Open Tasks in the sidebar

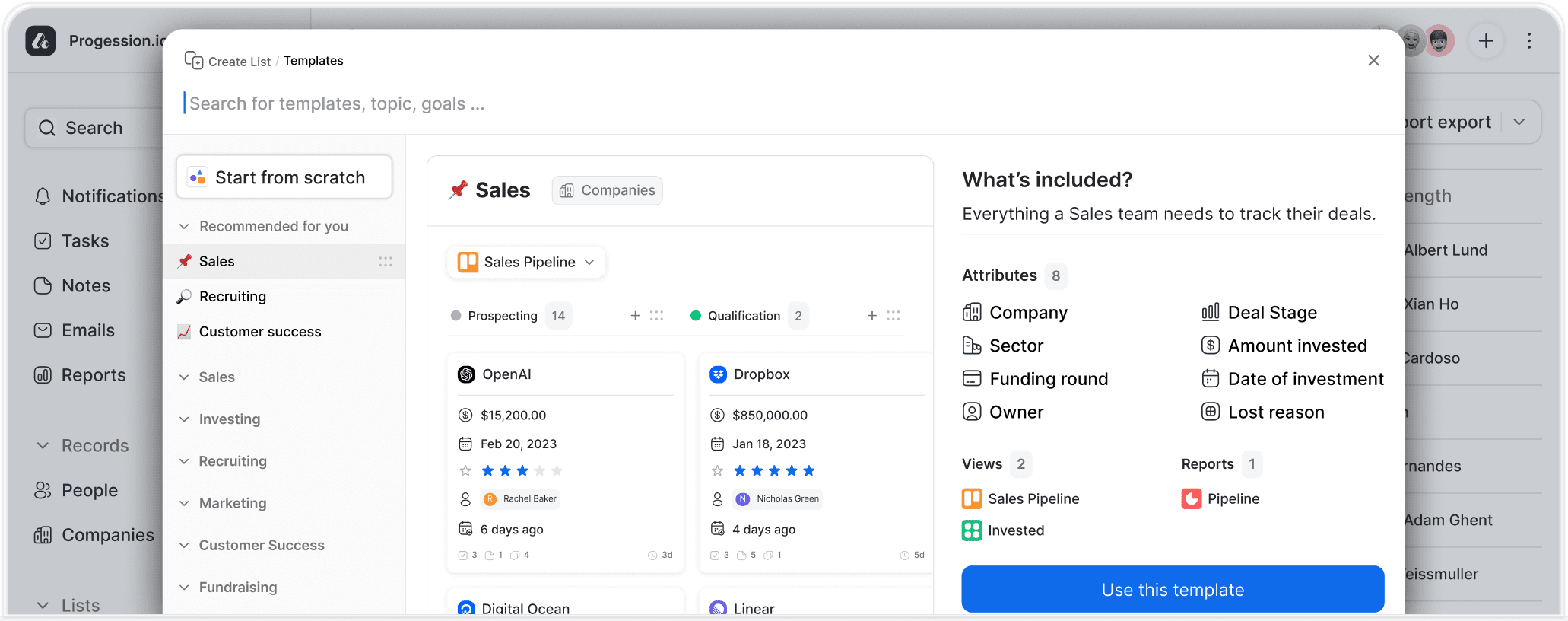(71, 241)
